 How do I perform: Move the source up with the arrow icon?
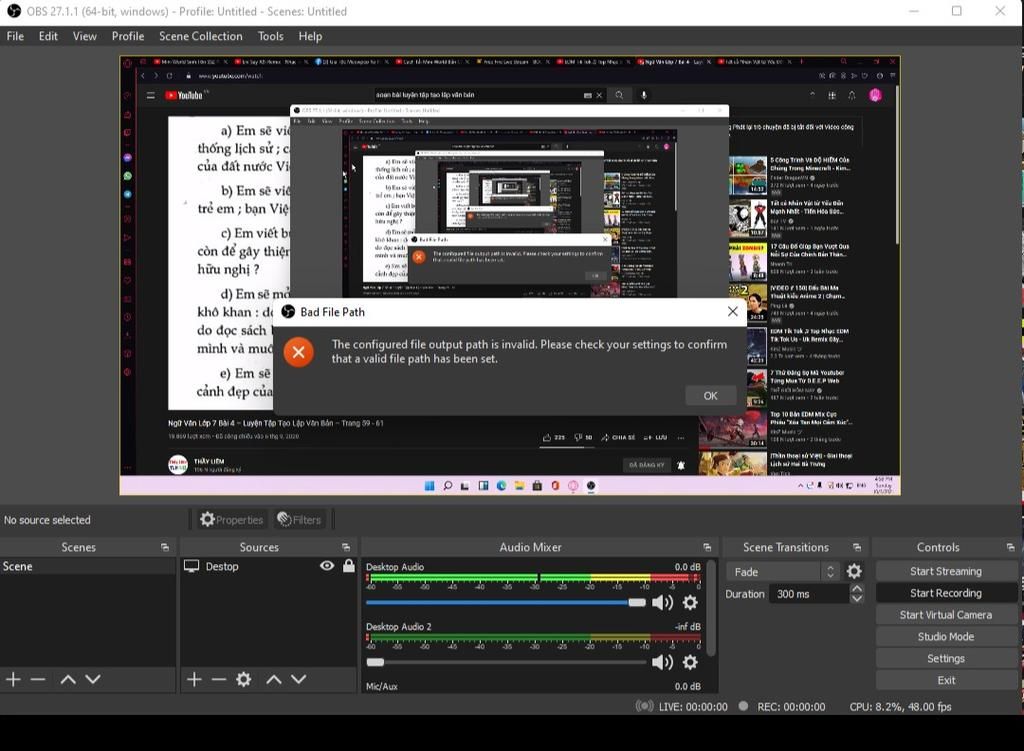pos(274,680)
